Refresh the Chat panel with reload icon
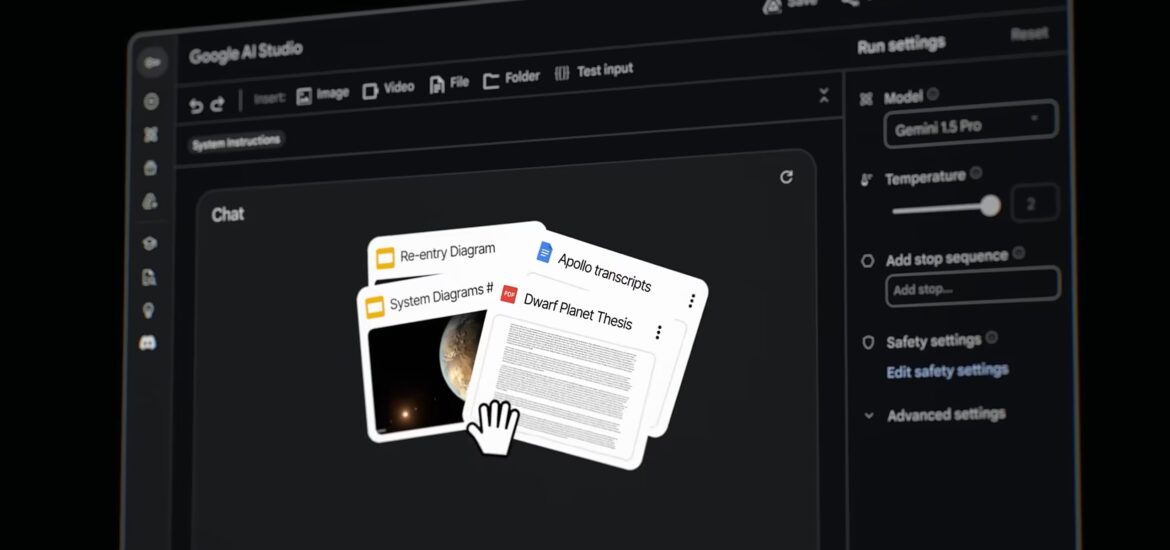Image resolution: width=1170 pixels, height=550 pixels. (x=786, y=177)
